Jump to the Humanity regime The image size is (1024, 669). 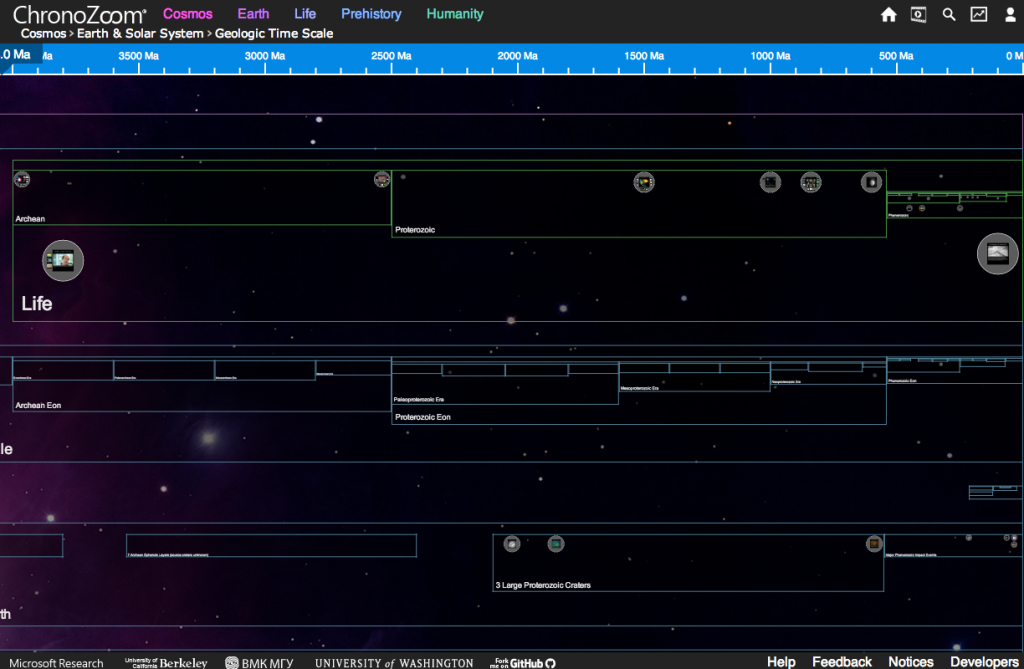(455, 14)
